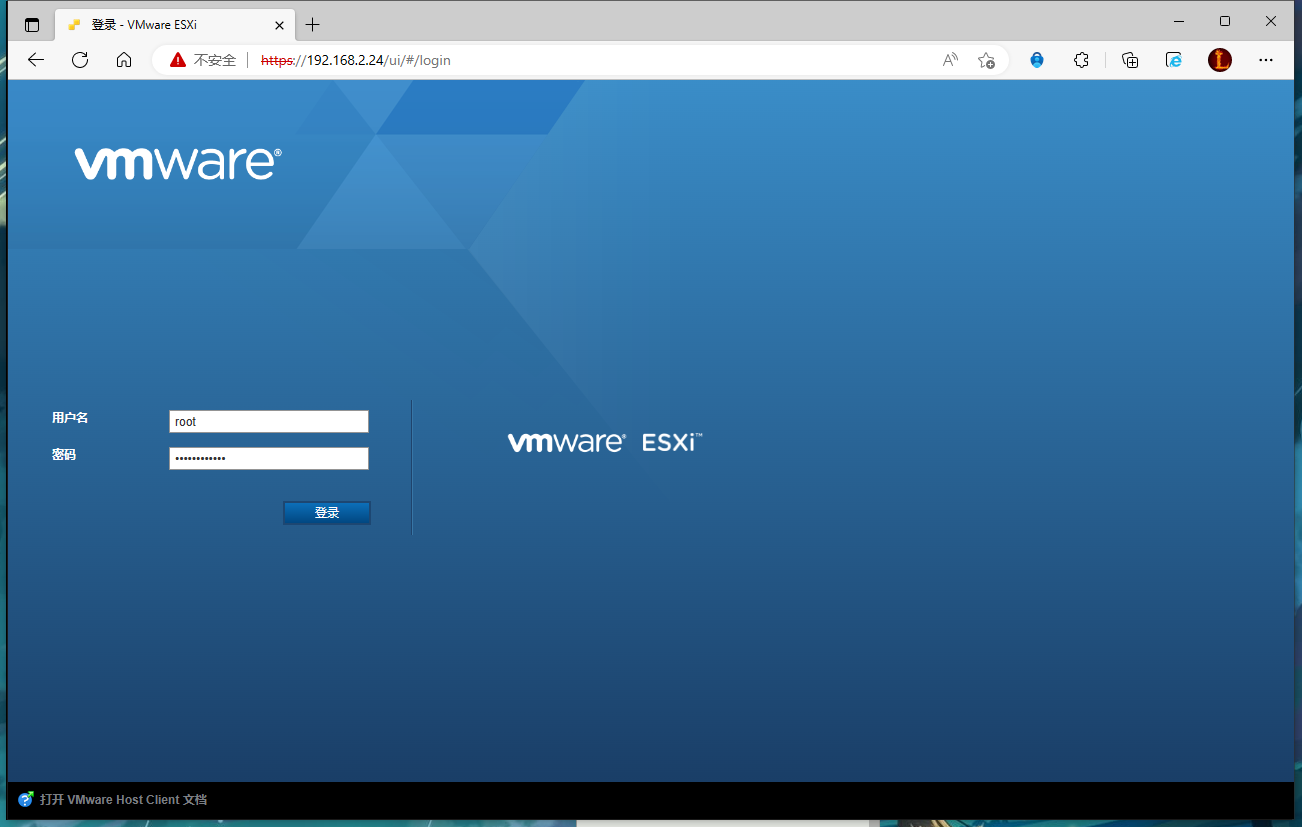This screenshot has width=1302, height=827.
Task: Maximize the browser window
Action: point(1225,21)
